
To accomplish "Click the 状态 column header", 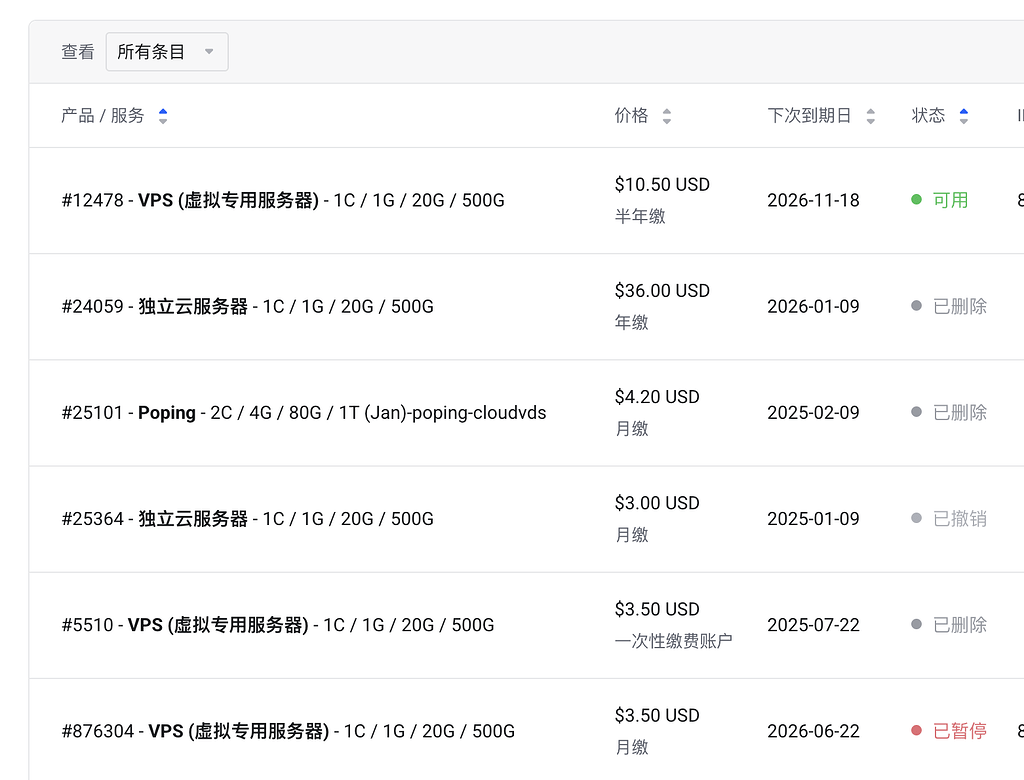I will 928,116.
